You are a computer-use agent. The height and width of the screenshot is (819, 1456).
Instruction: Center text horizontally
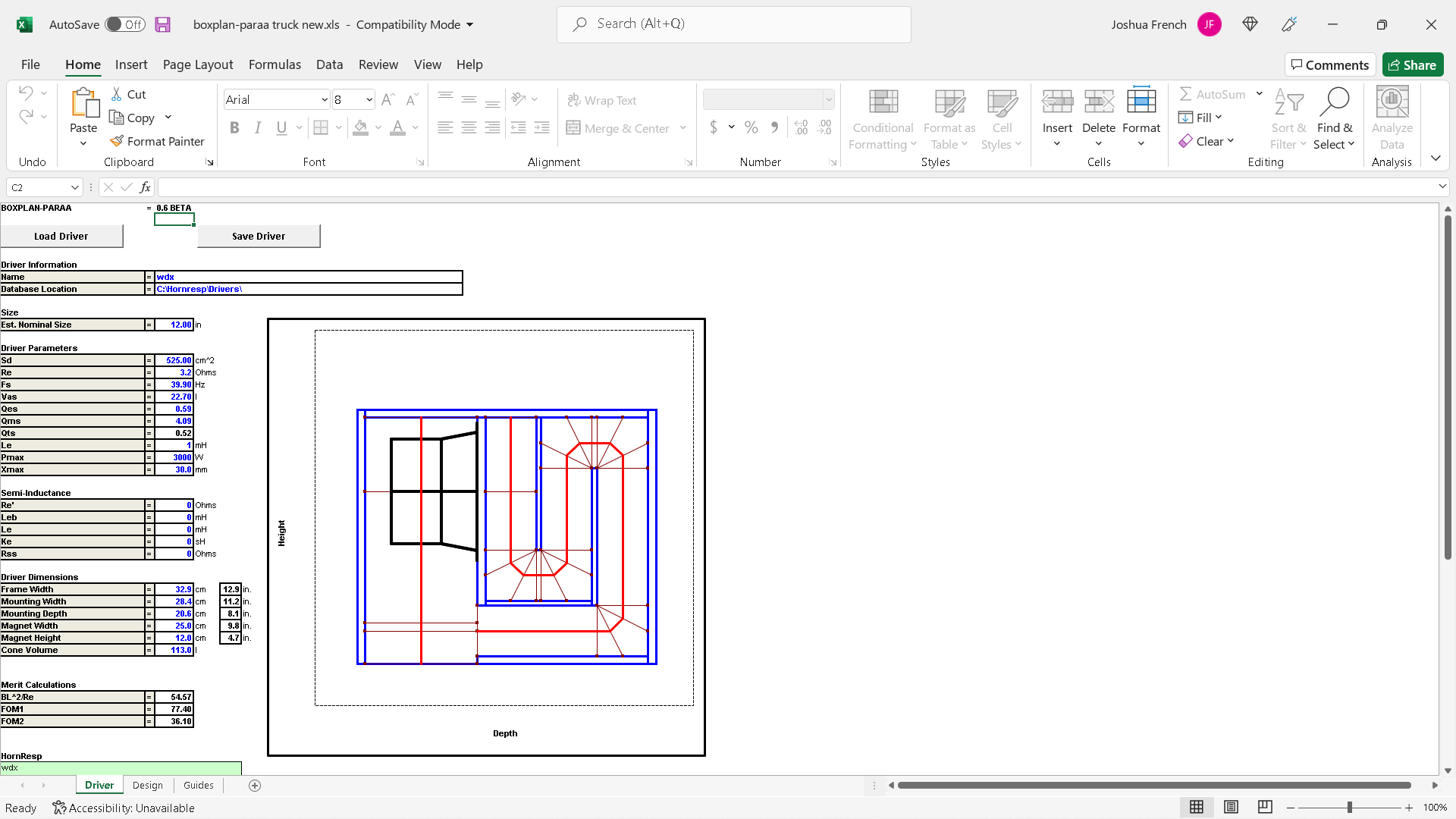coord(469,127)
